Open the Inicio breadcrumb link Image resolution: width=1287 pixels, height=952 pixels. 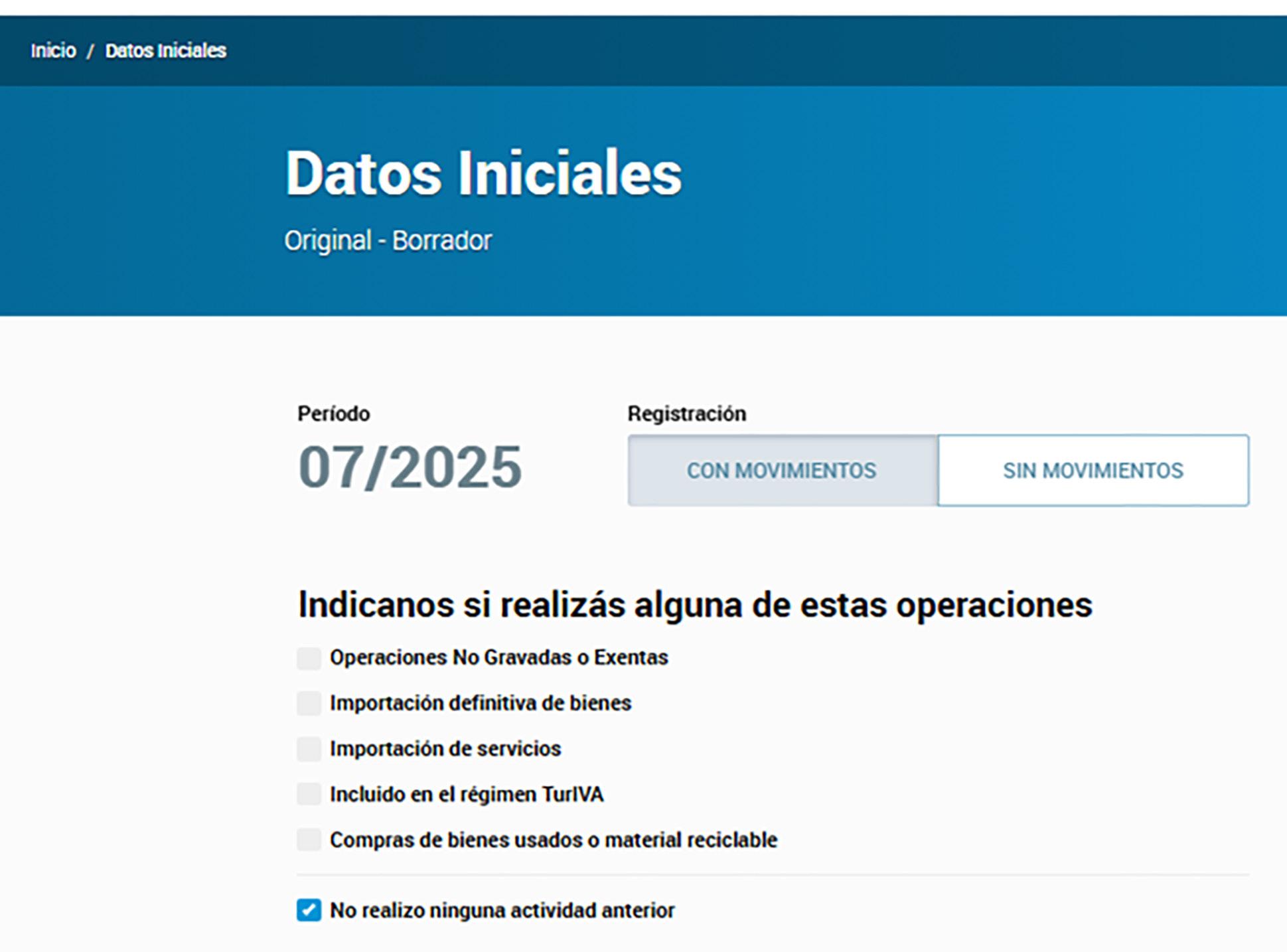pos(53,51)
